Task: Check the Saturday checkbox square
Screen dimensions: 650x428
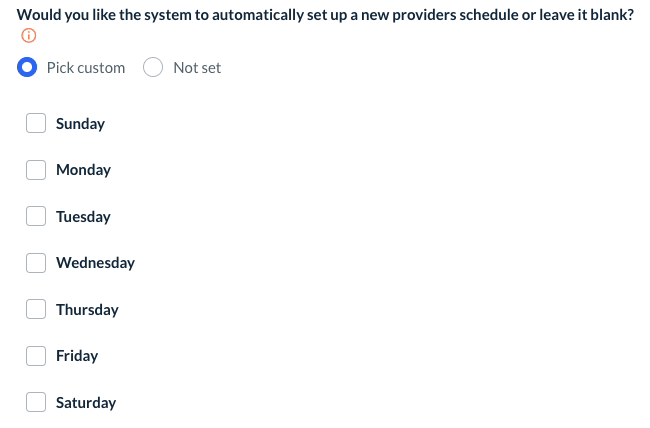Action: tap(36, 402)
